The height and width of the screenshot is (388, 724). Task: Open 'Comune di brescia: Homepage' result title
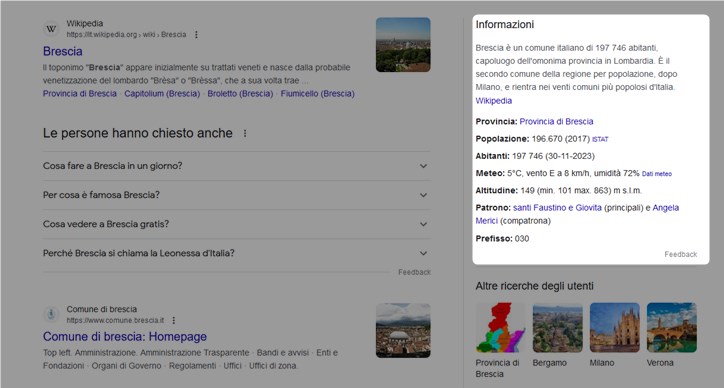[x=125, y=337]
